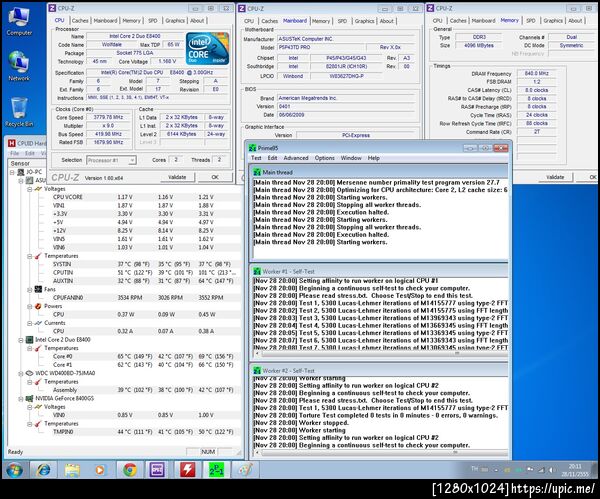600x499 pixels.
Task: Click the Worker #1 Self-Test window icon
Action: pyautogui.click(x=257, y=271)
